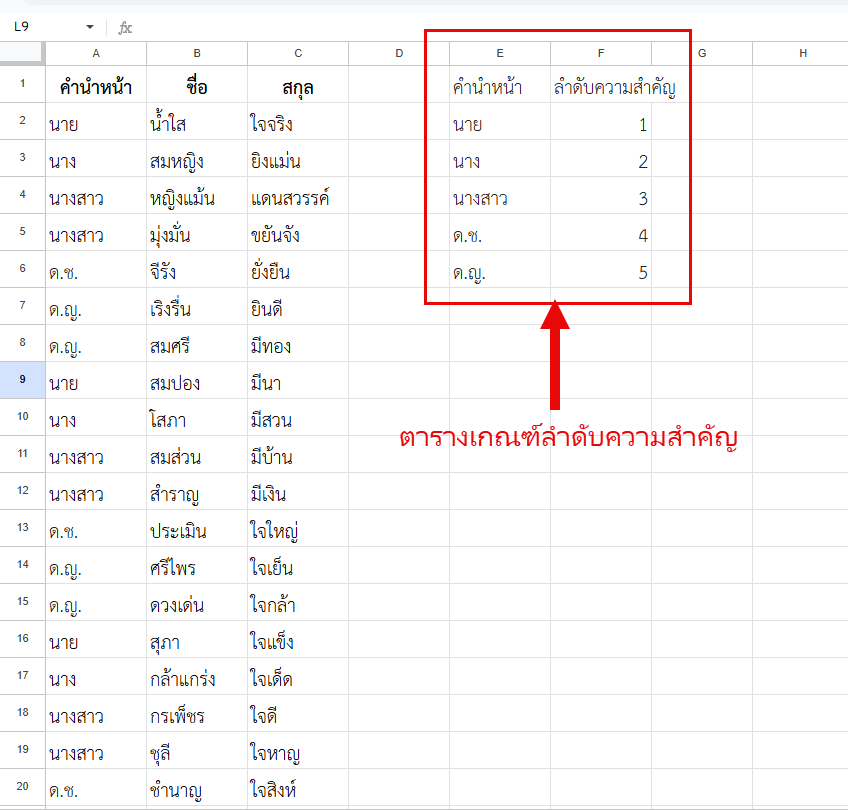This screenshot has width=848, height=810.
Task: Click ด.ญ. in criteria table column E
Action: coord(500,269)
